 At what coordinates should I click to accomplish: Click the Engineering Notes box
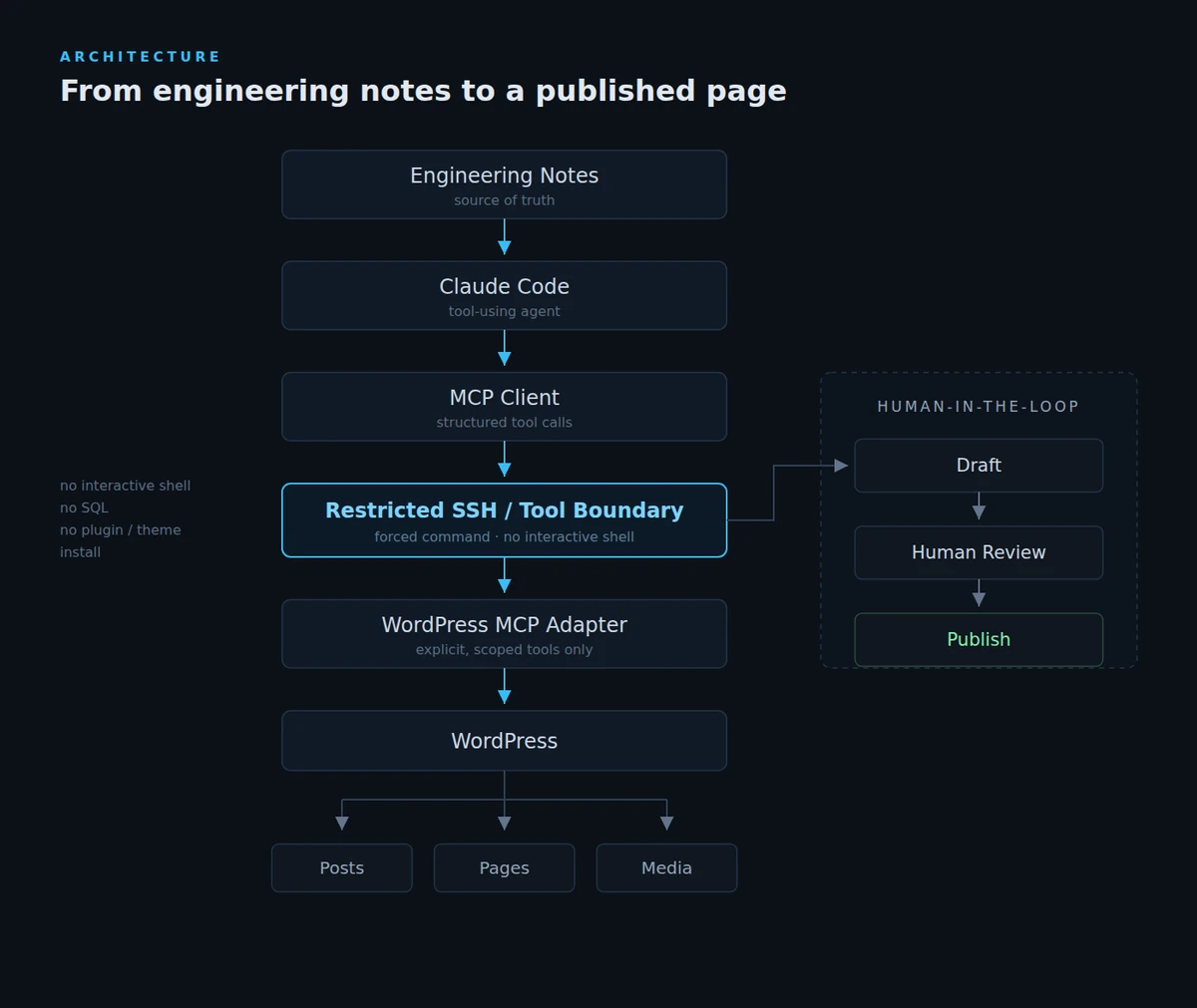pos(504,184)
